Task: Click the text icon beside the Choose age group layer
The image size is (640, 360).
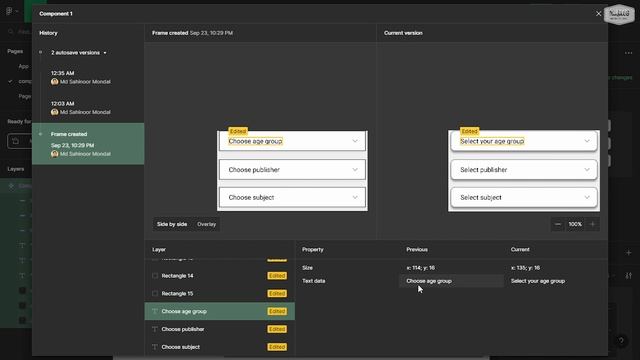Action: tap(155, 311)
